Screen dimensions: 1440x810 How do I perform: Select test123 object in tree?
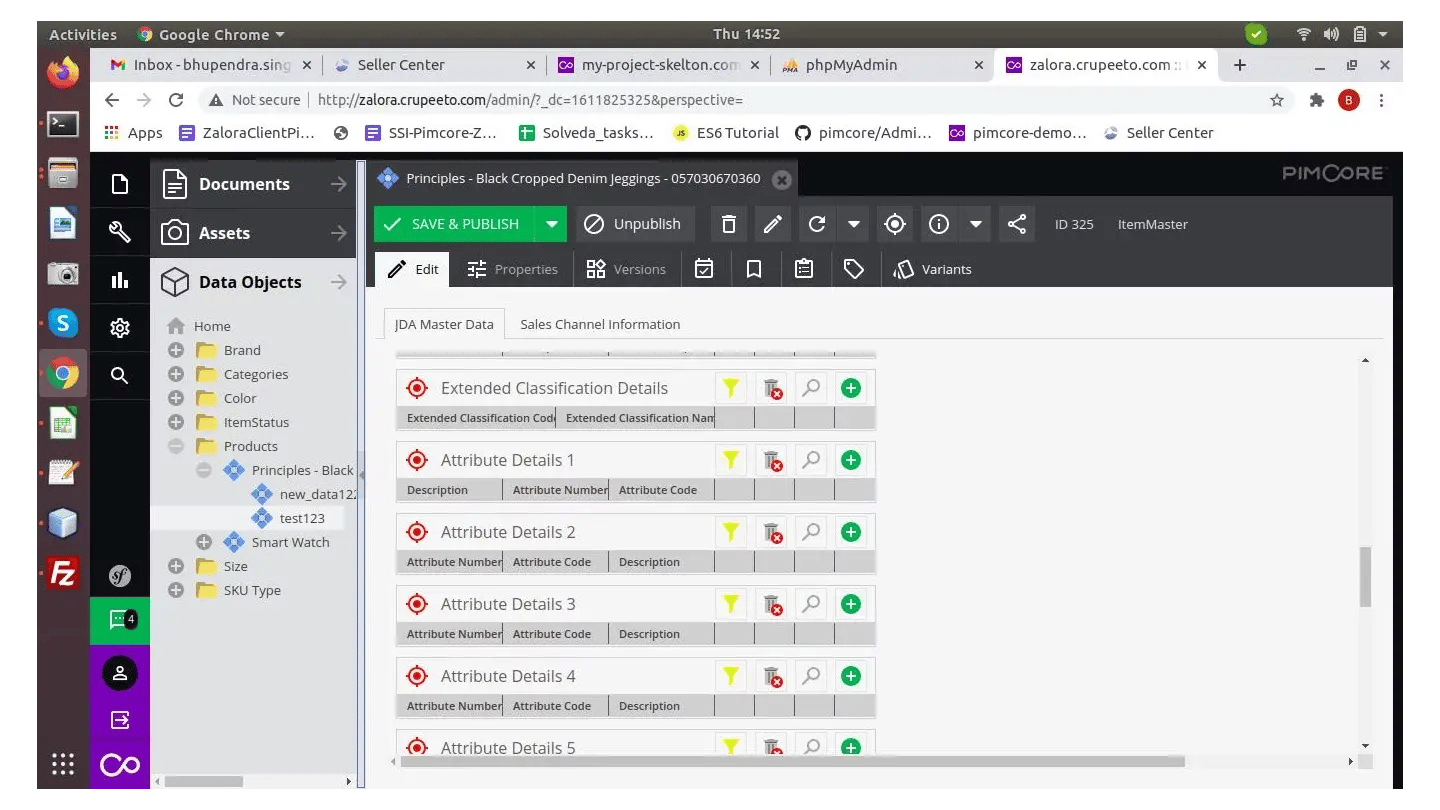point(301,518)
